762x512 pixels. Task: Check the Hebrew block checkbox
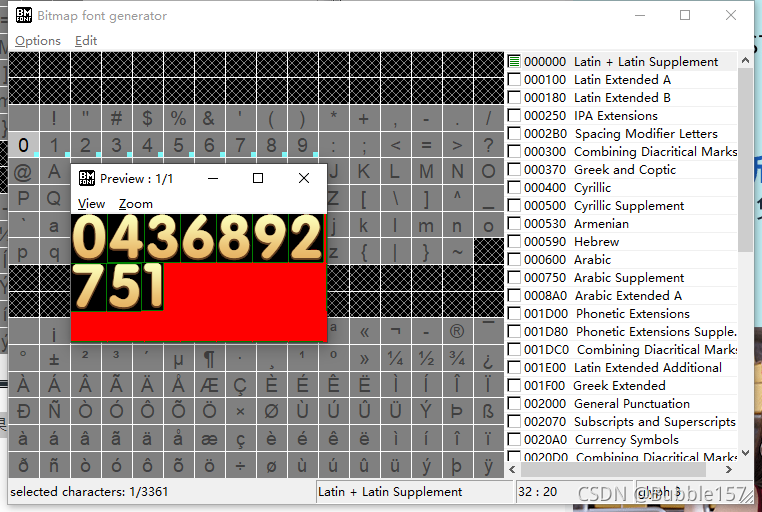click(x=514, y=241)
